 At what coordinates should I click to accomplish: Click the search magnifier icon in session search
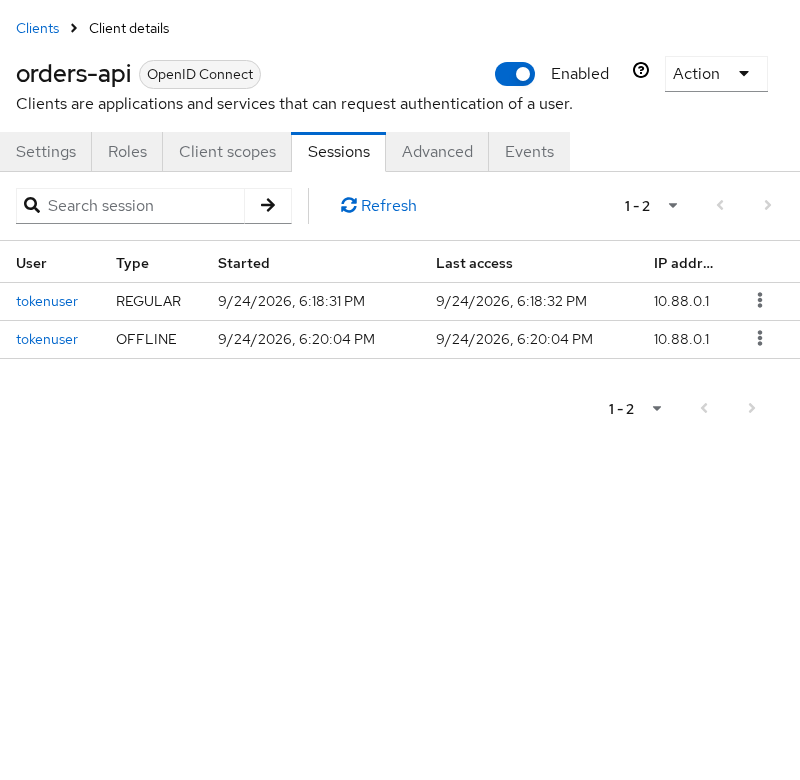click(x=32, y=206)
